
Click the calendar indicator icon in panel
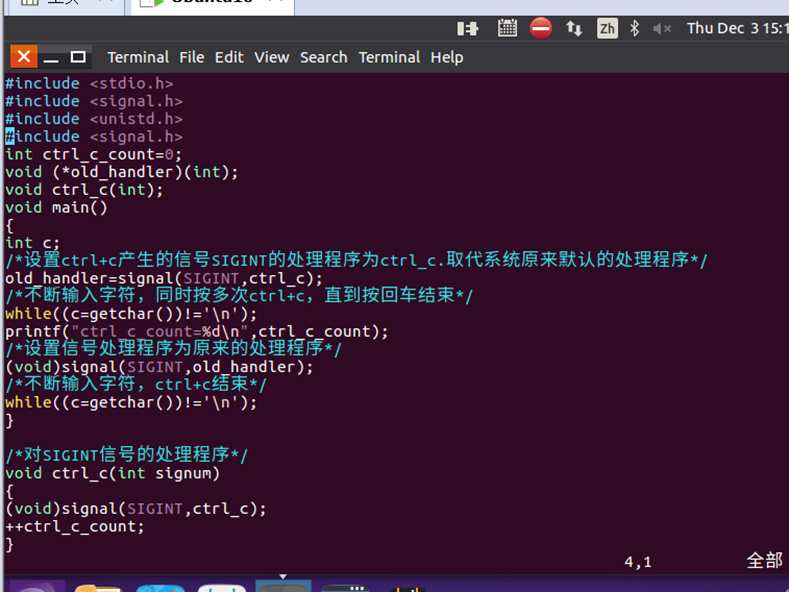point(507,28)
